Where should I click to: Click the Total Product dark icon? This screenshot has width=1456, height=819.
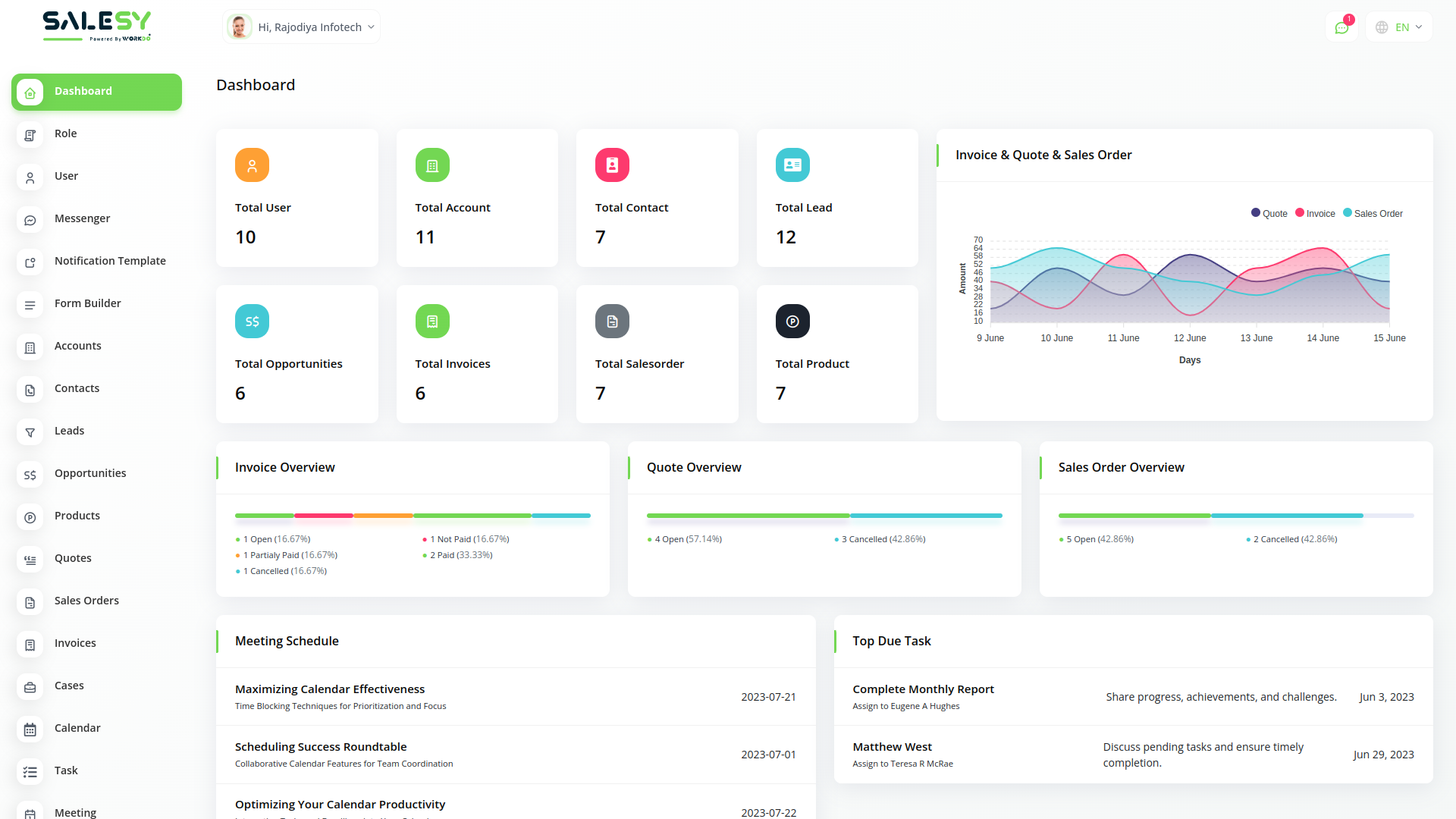click(792, 322)
